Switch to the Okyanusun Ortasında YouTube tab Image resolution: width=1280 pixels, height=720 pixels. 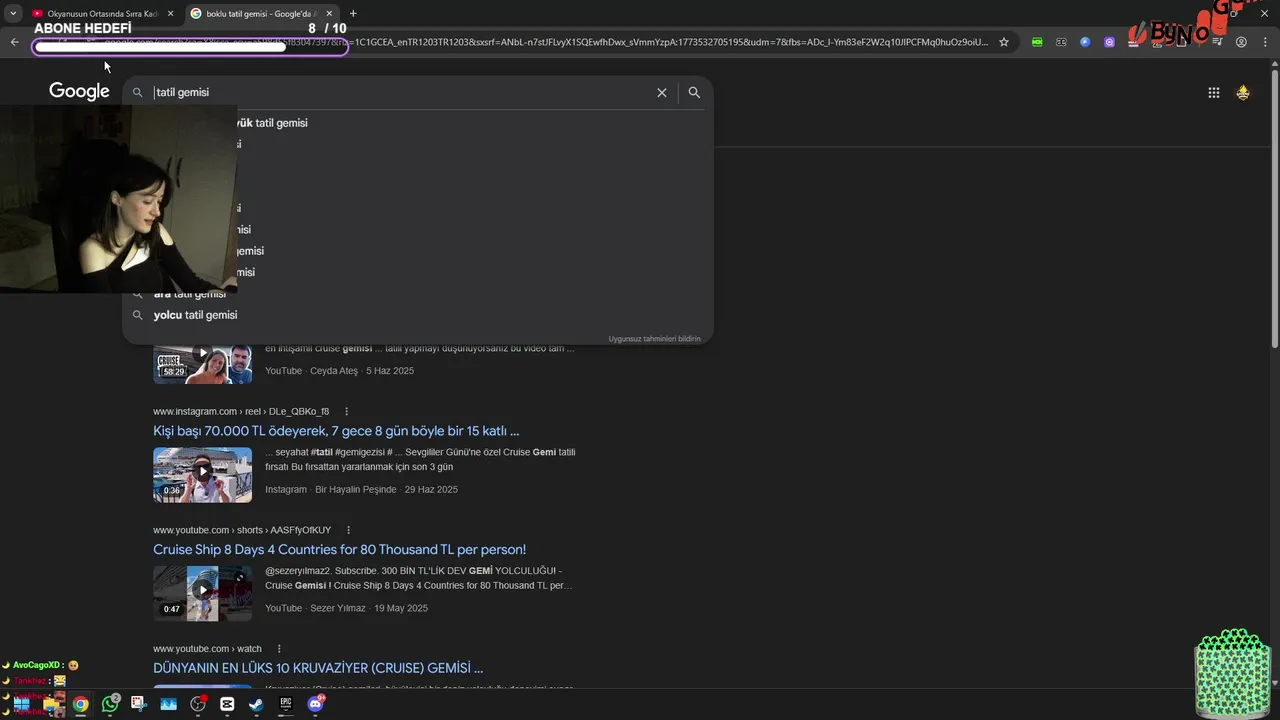100,13
